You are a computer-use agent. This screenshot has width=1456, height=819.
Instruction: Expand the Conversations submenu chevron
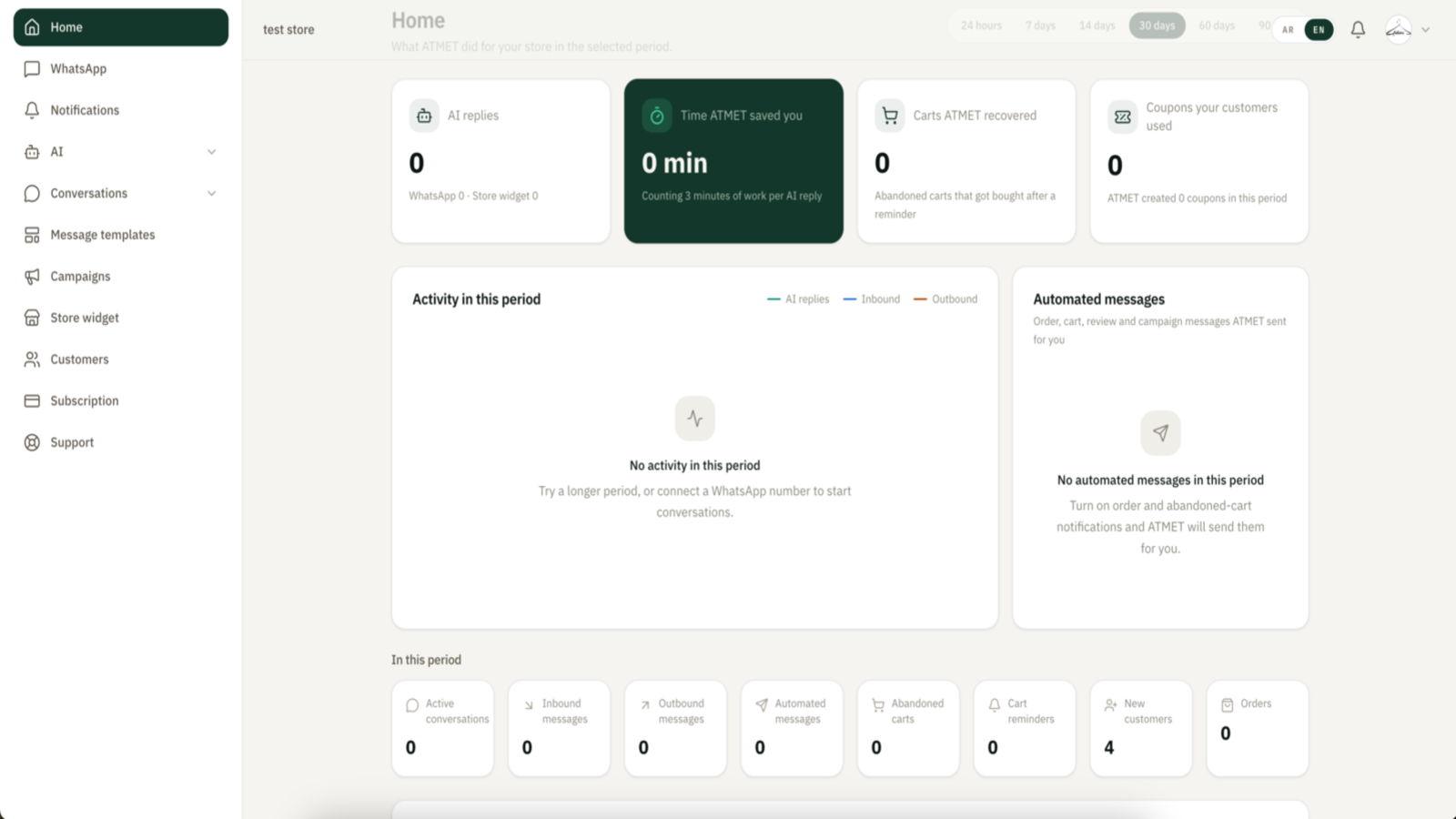tap(212, 193)
